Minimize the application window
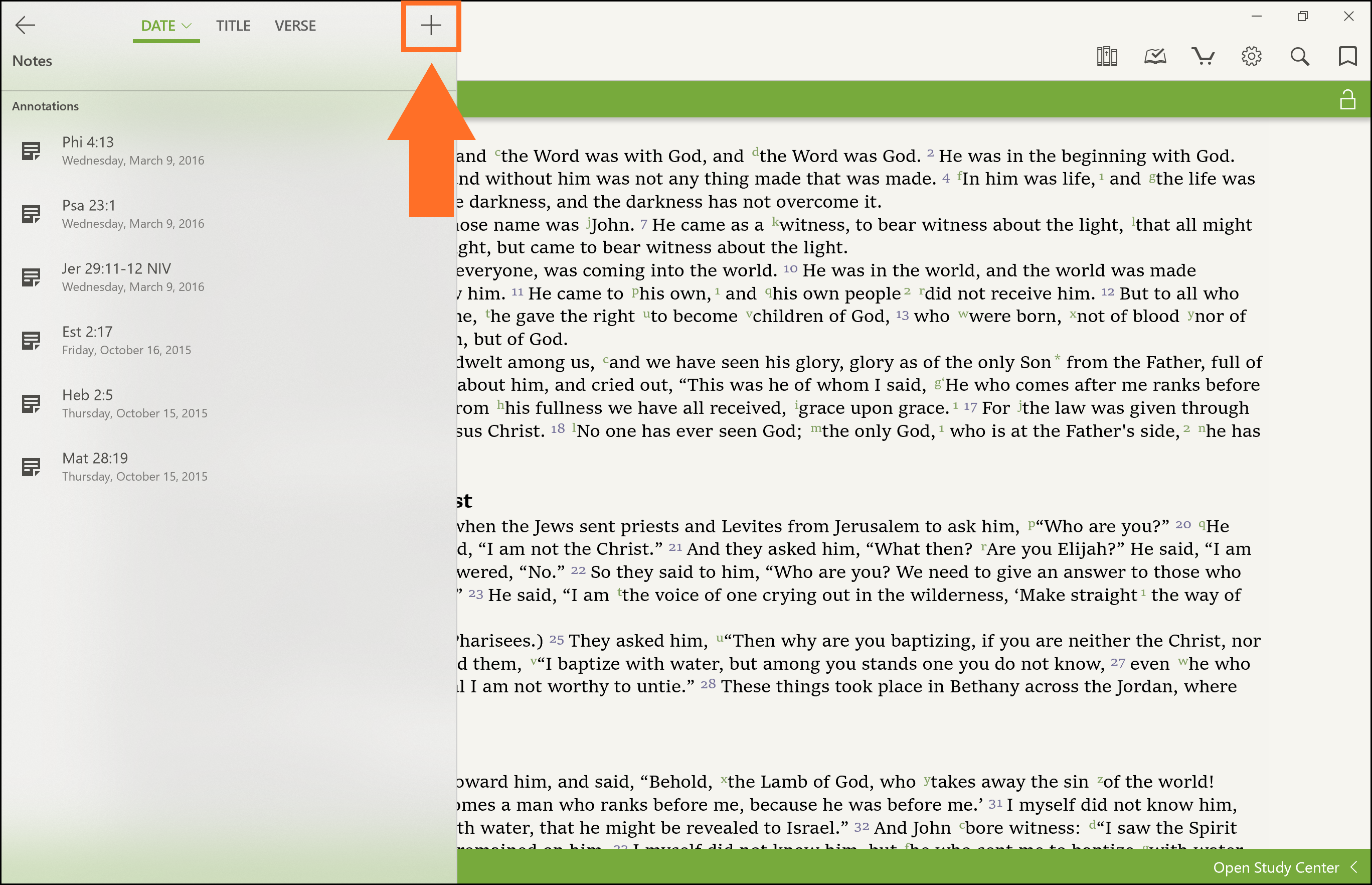 1256,16
